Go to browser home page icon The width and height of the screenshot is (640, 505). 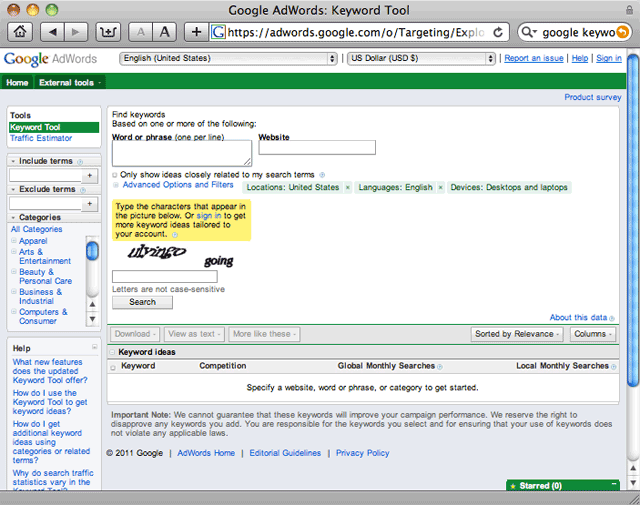click(x=20, y=32)
